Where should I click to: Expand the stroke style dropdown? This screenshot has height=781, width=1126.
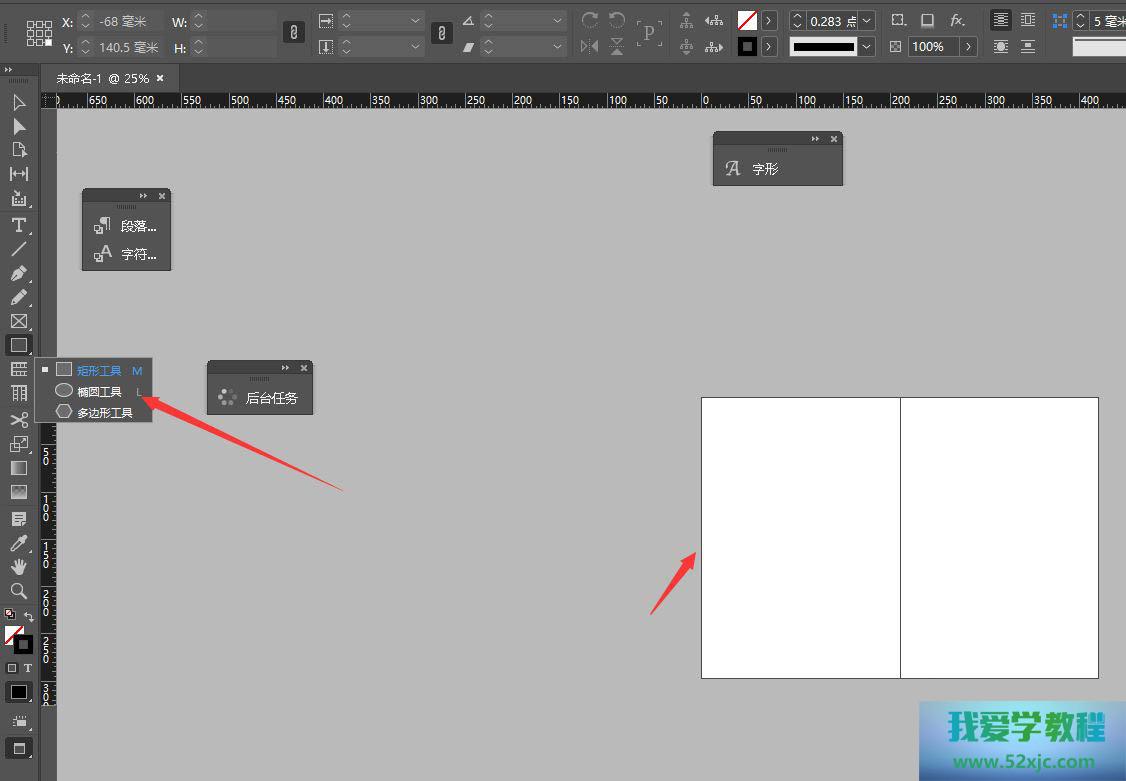(x=866, y=47)
